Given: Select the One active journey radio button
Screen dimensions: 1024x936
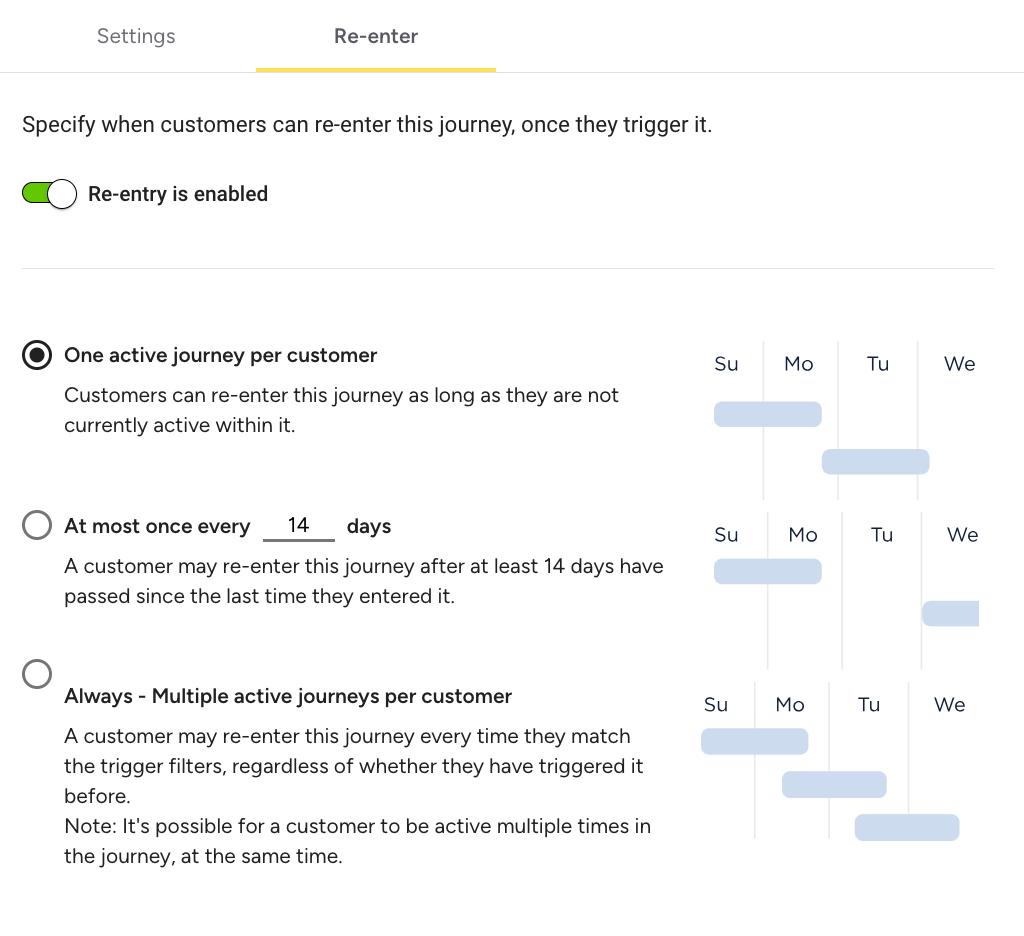Looking at the screenshot, I should click(x=37, y=355).
